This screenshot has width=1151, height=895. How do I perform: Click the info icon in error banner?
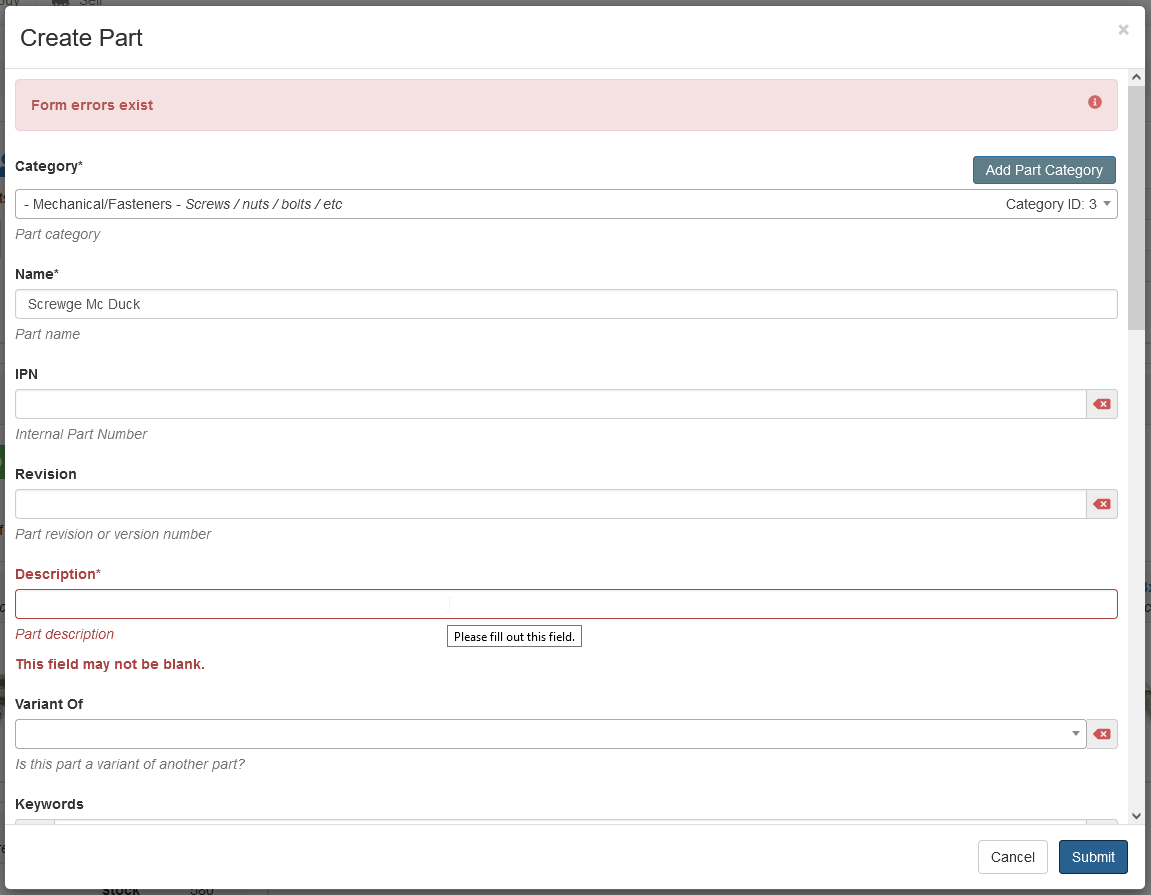(x=1095, y=102)
